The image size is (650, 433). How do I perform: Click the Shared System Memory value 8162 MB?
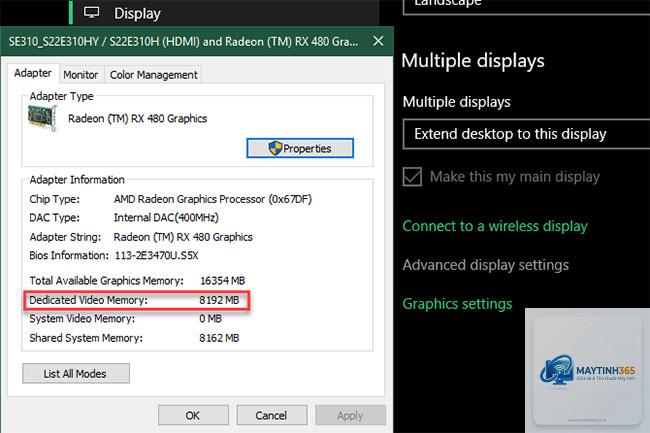pos(219,338)
